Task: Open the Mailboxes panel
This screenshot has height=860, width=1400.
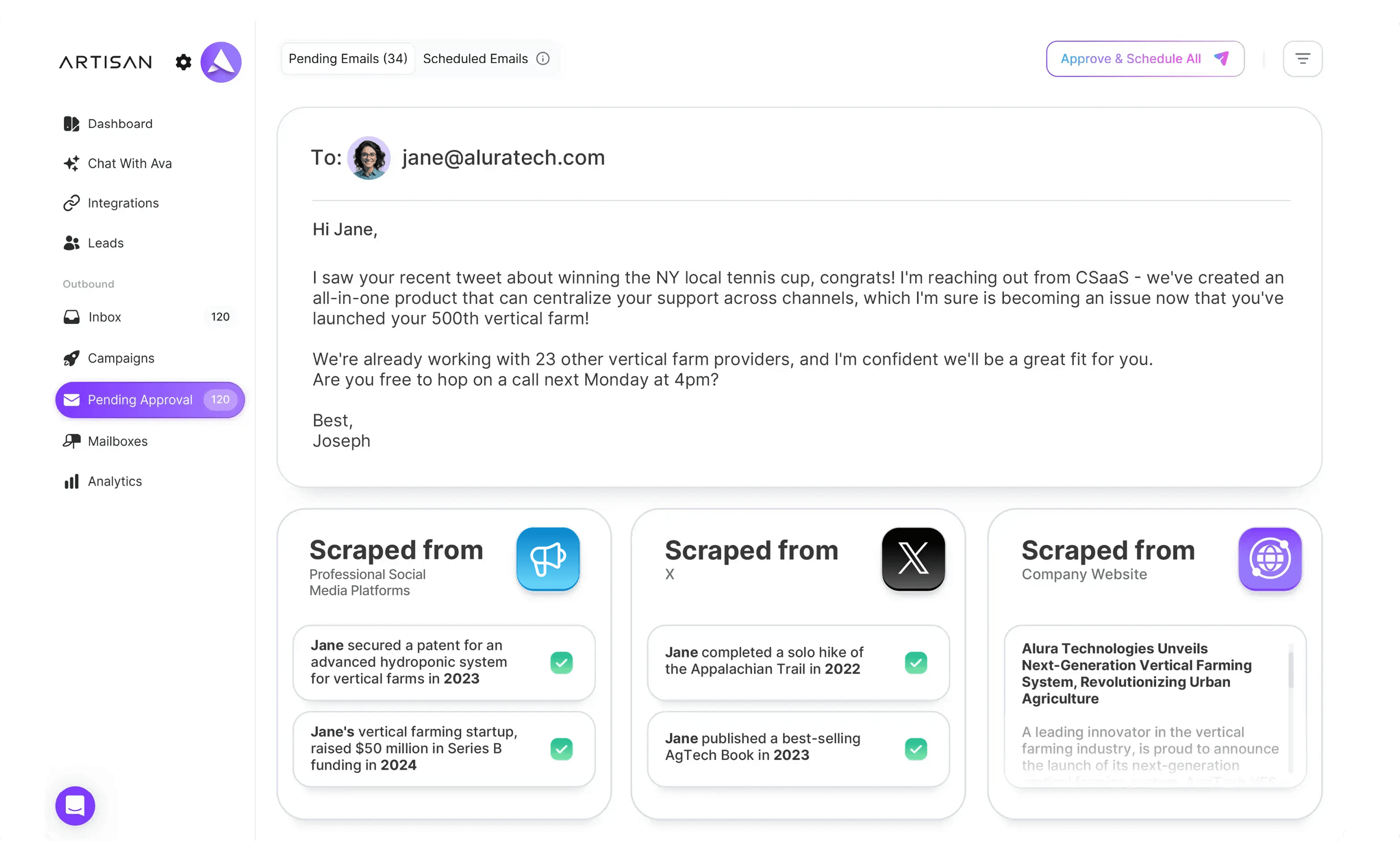Action: click(118, 441)
